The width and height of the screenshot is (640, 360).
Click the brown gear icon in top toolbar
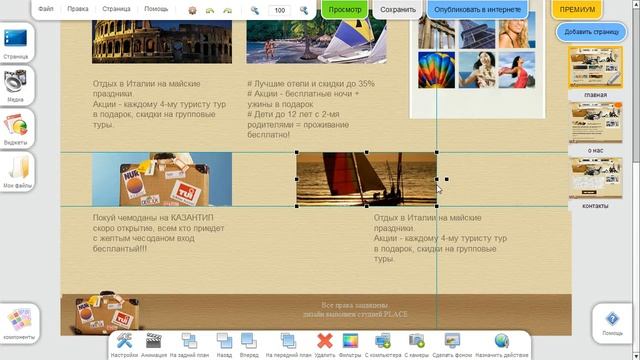tap(192, 10)
